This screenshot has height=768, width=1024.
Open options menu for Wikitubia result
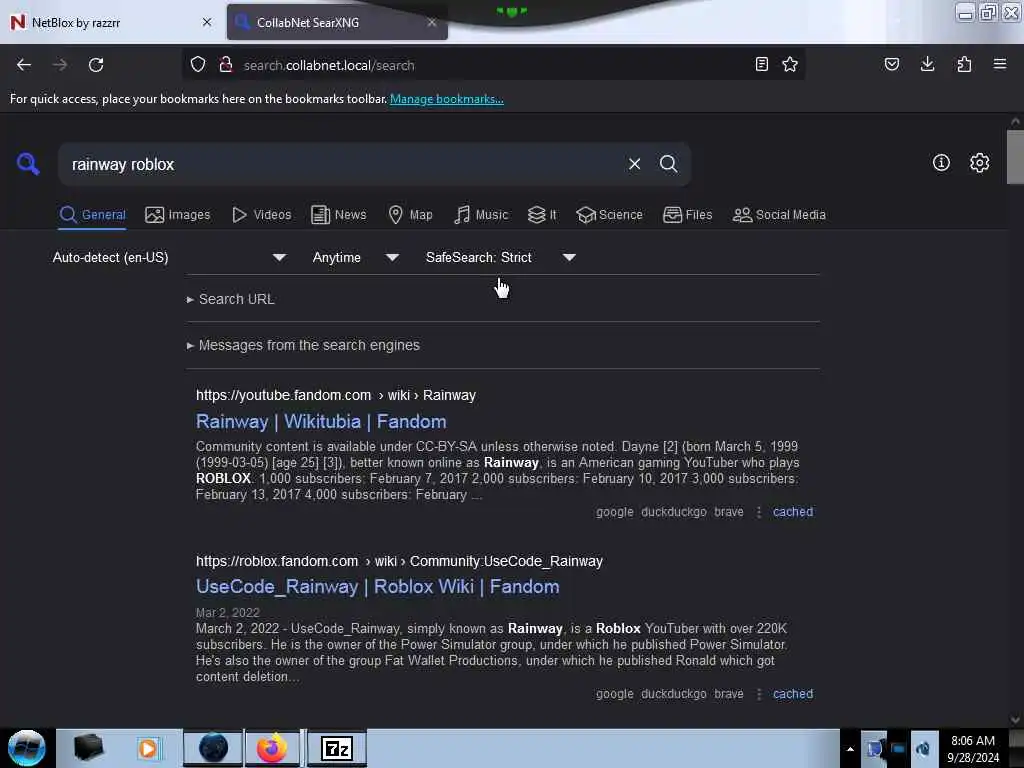[x=759, y=512]
